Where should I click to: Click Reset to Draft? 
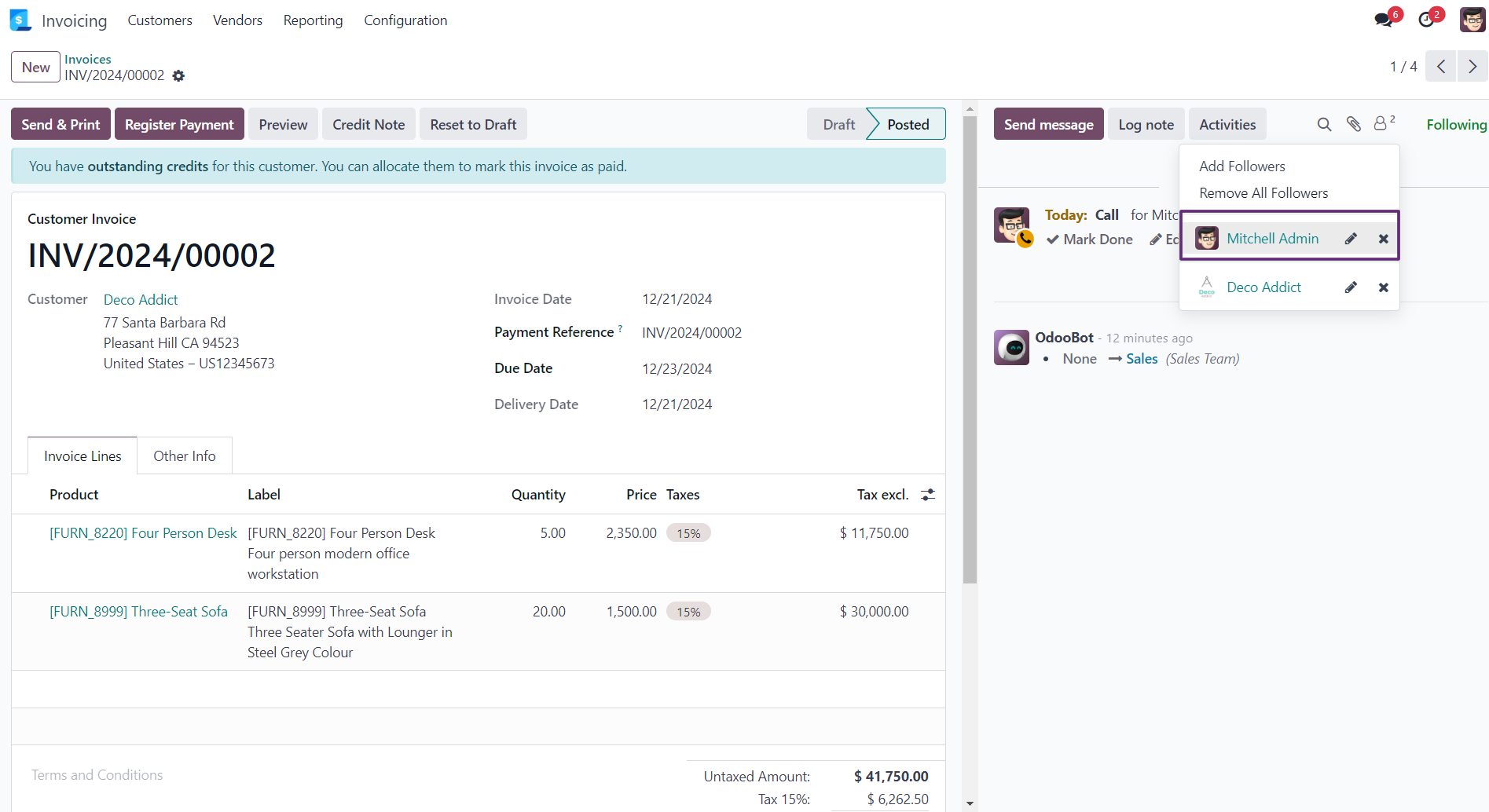[473, 124]
